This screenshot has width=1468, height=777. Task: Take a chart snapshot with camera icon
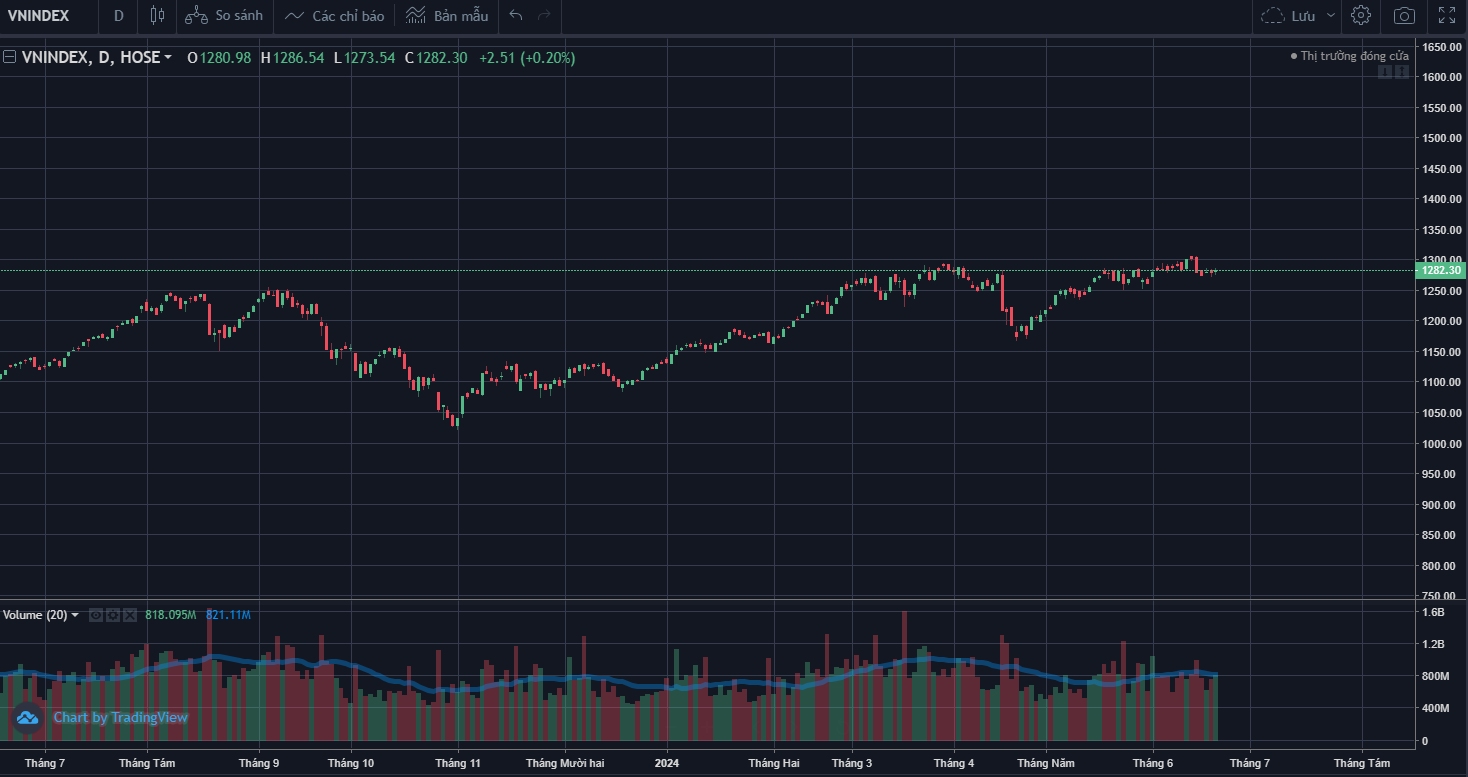pos(1404,15)
